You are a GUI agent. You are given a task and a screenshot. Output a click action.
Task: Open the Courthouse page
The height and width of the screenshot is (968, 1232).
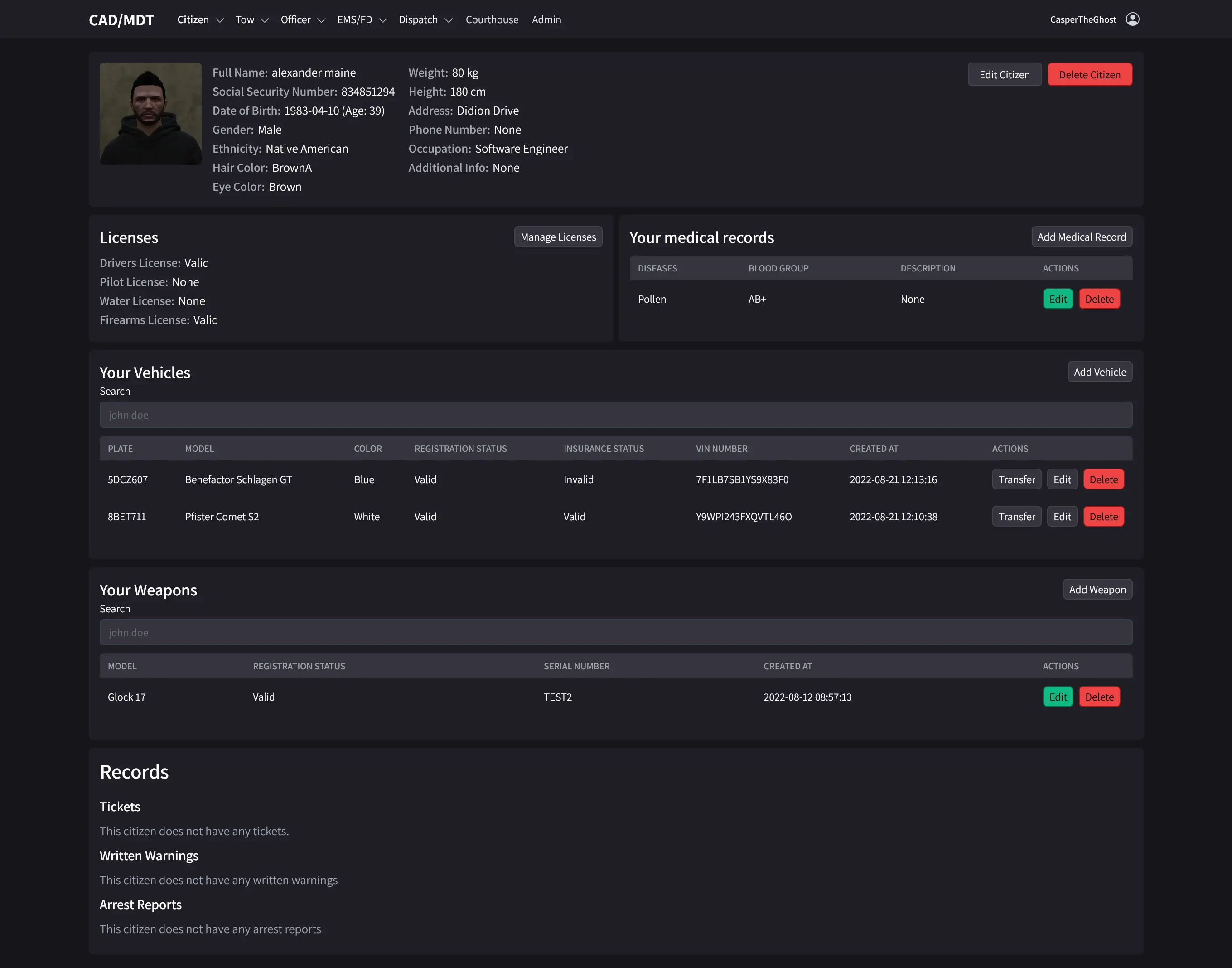(x=492, y=19)
